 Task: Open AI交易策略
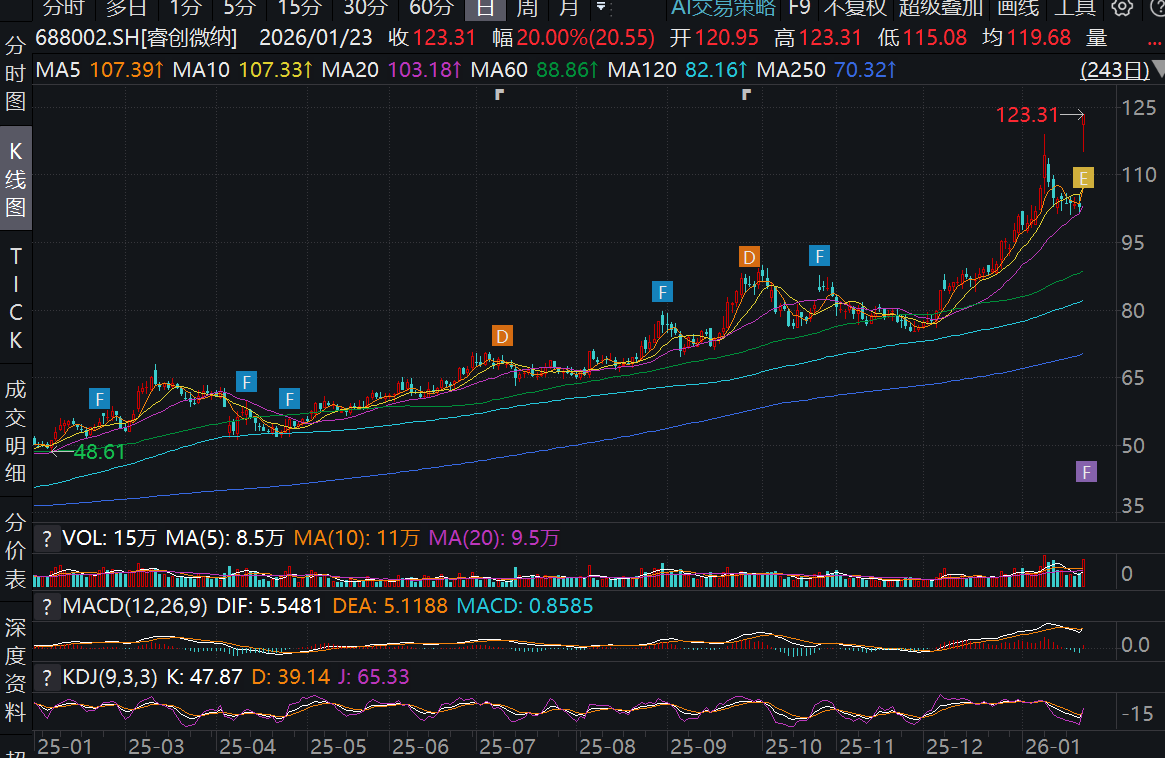(x=723, y=8)
